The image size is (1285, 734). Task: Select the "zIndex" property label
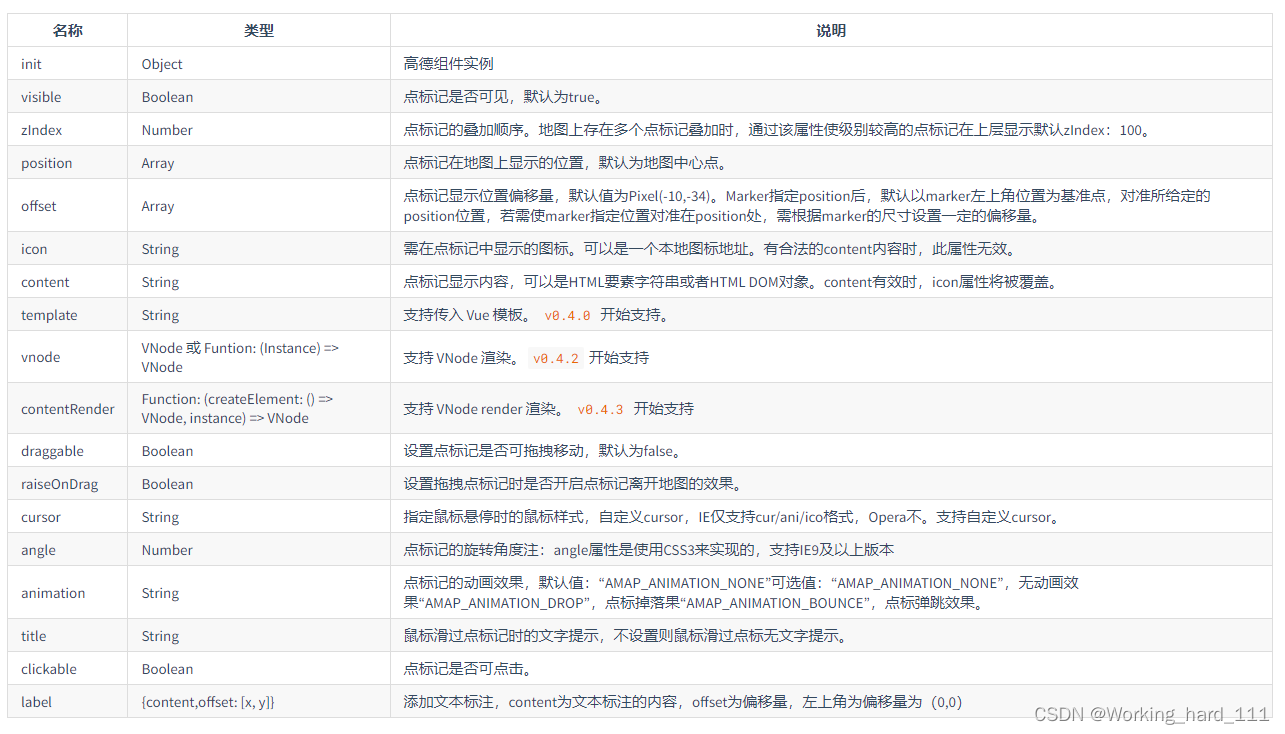(x=41, y=129)
